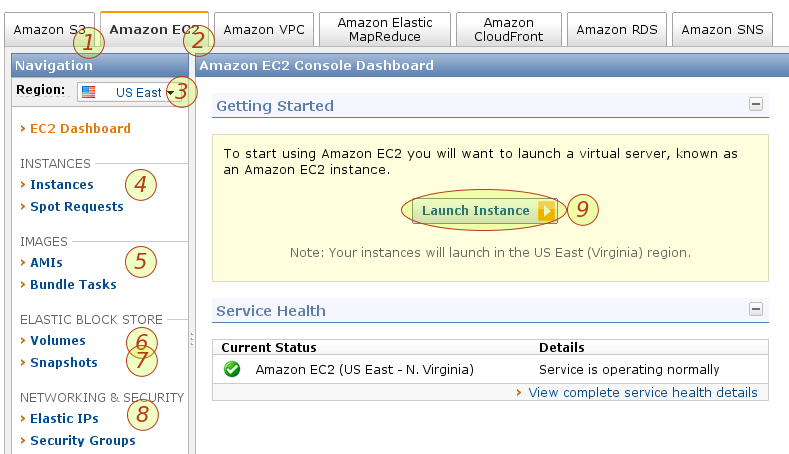The height and width of the screenshot is (454, 789).
Task: Open the AMIs page
Action: pos(46,262)
